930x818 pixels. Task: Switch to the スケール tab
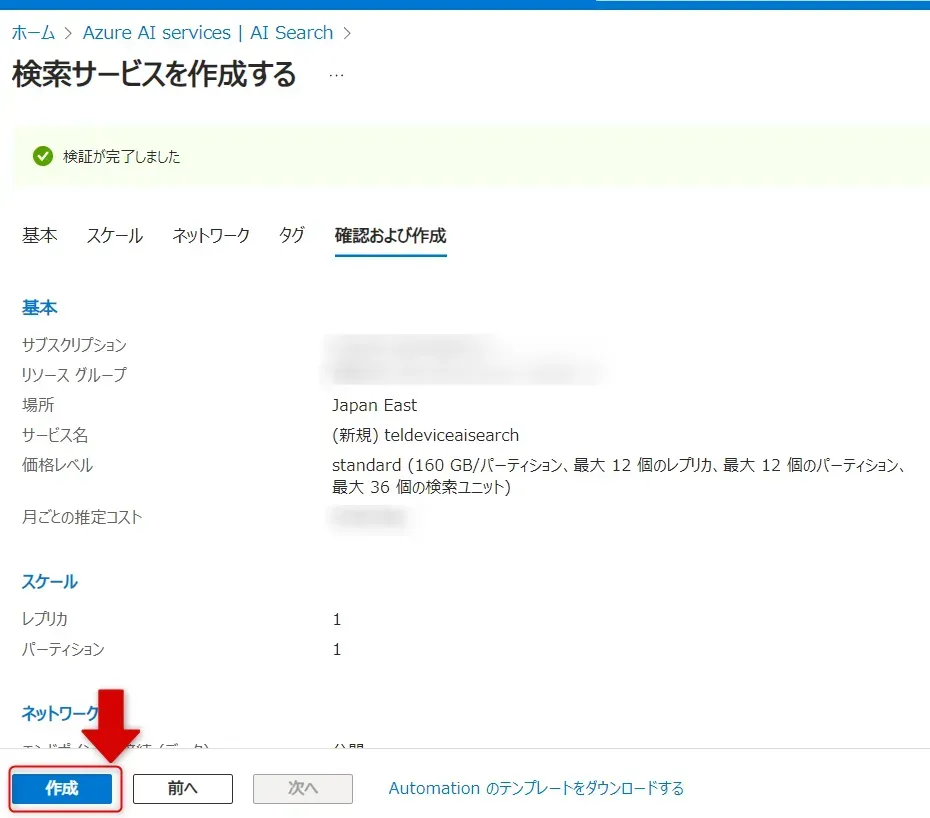tap(114, 236)
